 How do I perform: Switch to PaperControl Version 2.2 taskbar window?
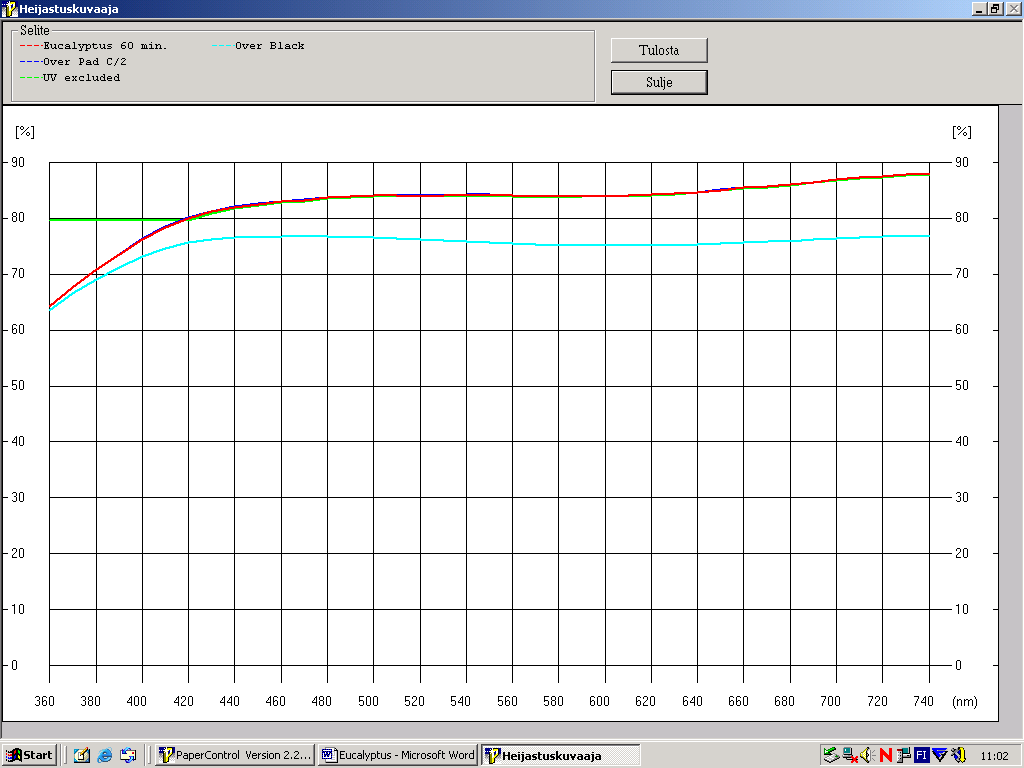click(235, 755)
